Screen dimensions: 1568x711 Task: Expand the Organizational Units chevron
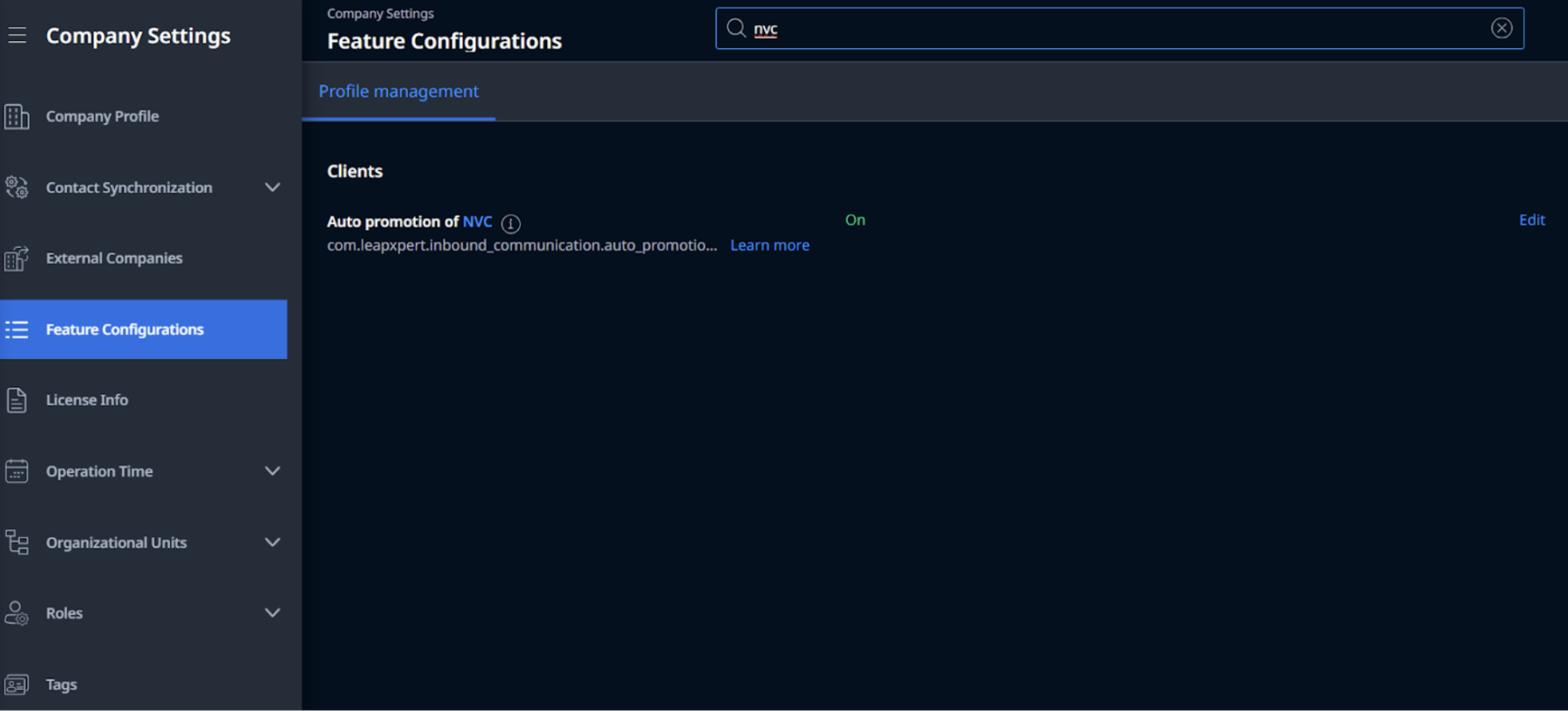click(272, 543)
